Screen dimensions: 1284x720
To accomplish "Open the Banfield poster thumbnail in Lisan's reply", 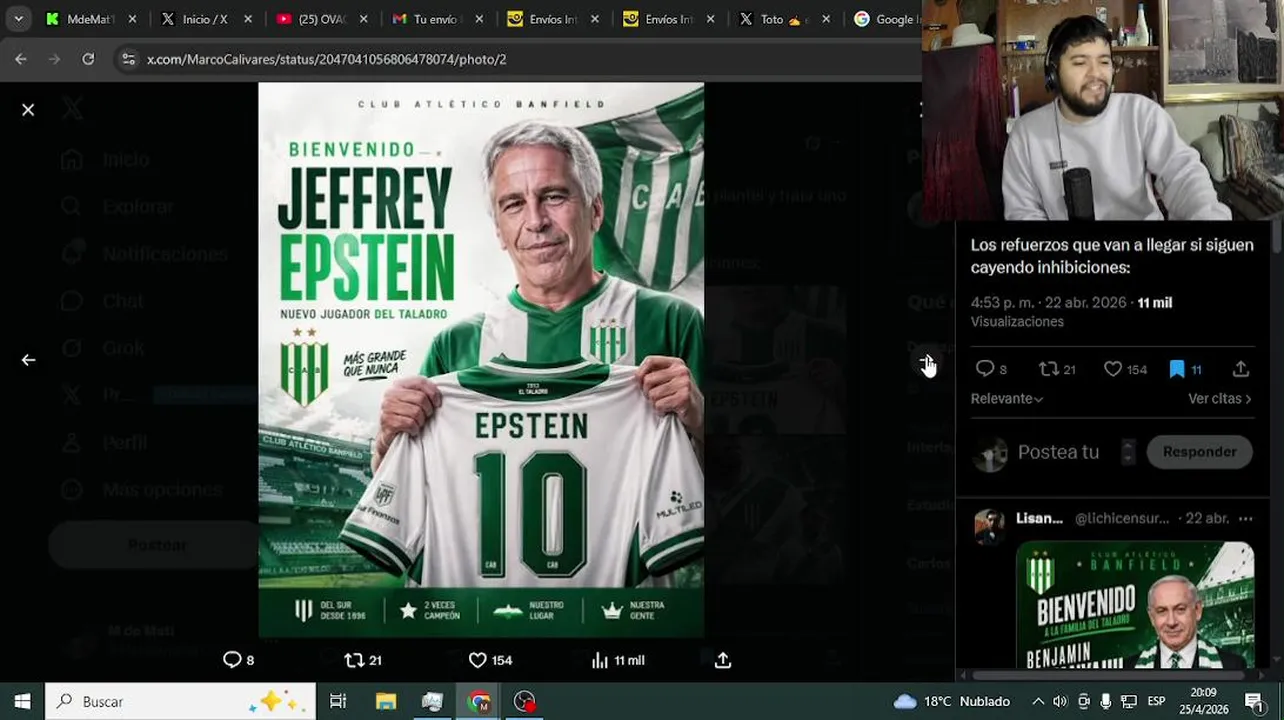I will [1135, 605].
